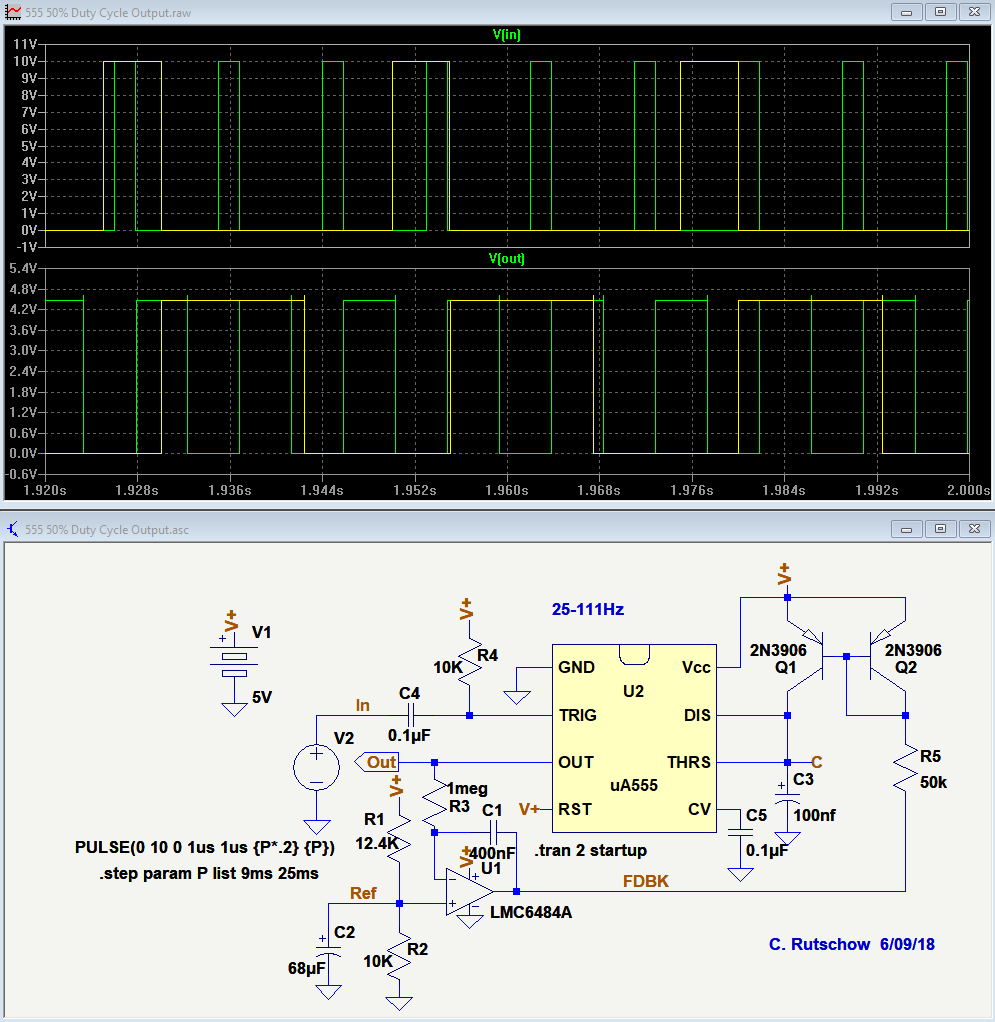Click the uA555 timer chip body

click(634, 738)
